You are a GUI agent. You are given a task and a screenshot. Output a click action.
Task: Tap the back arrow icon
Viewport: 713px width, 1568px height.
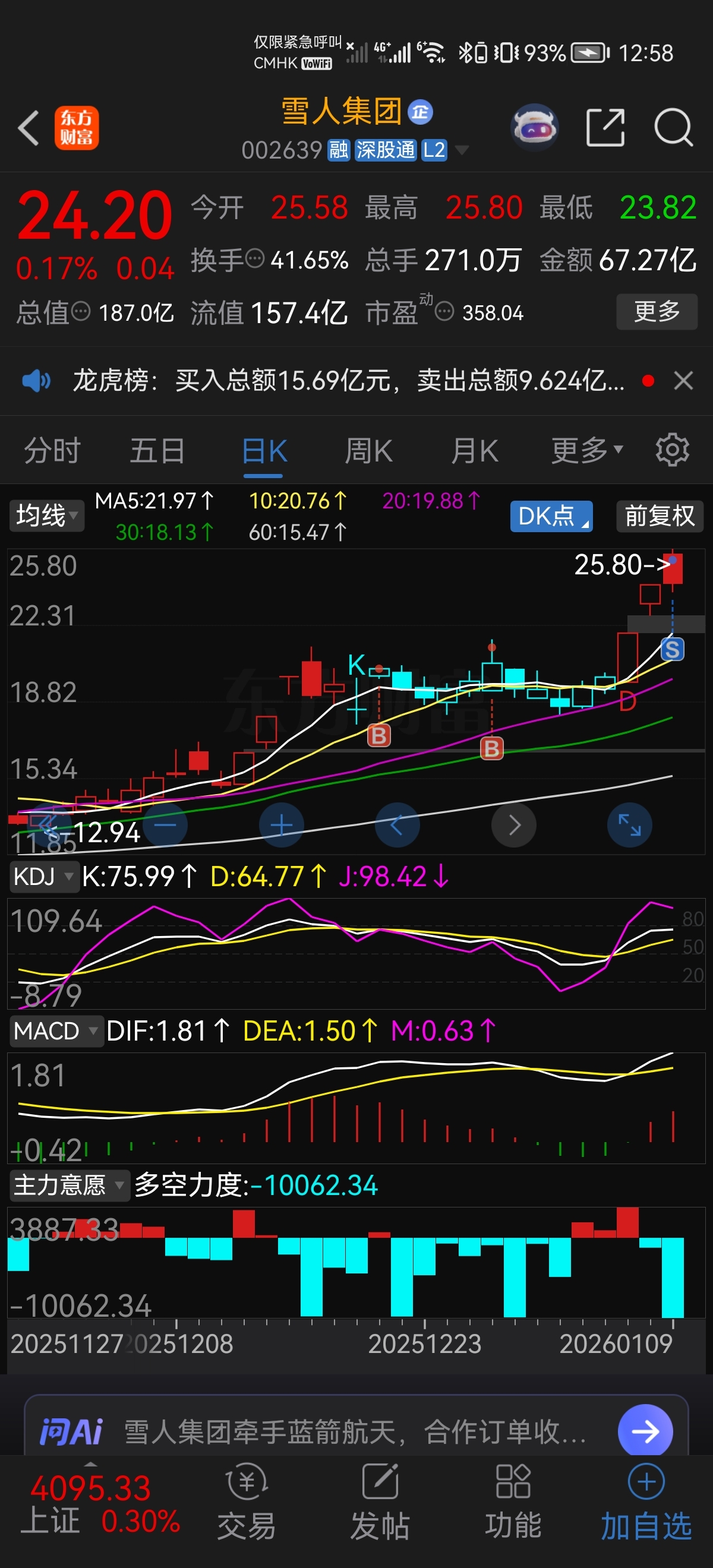click(x=29, y=128)
